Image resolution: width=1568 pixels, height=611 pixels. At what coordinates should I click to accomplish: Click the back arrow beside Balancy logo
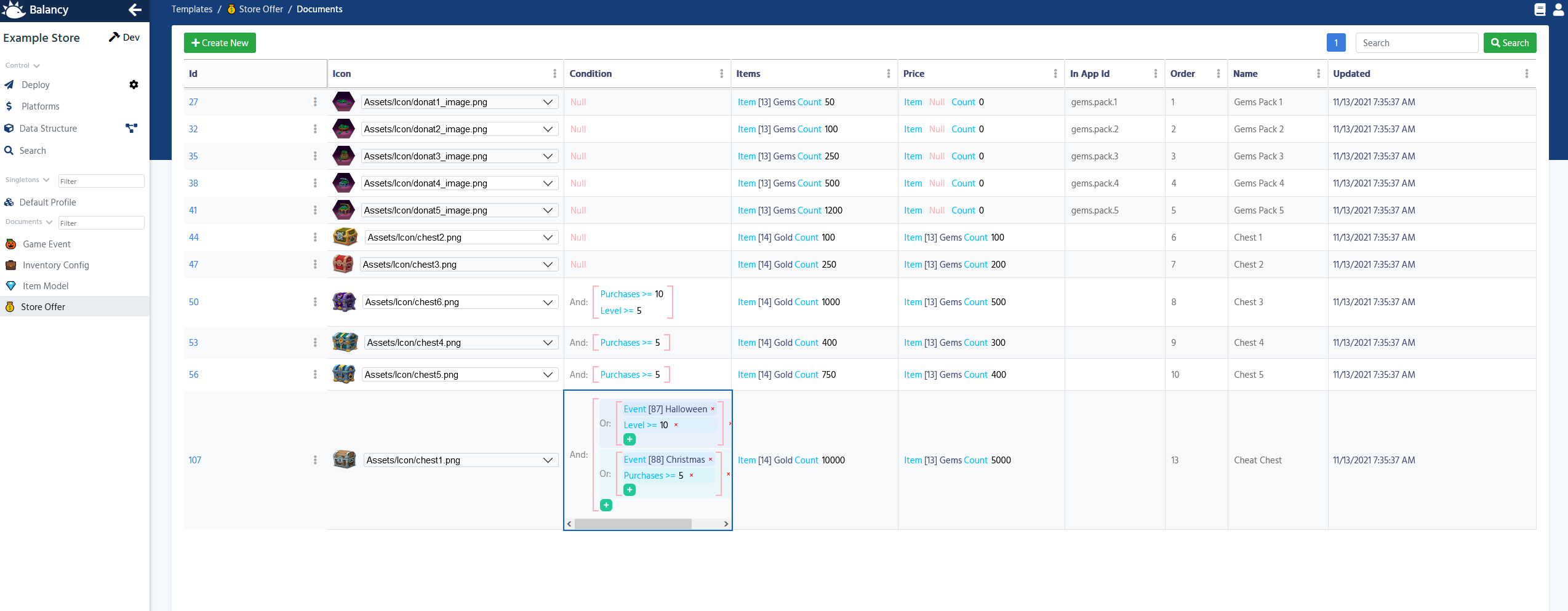(135, 10)
